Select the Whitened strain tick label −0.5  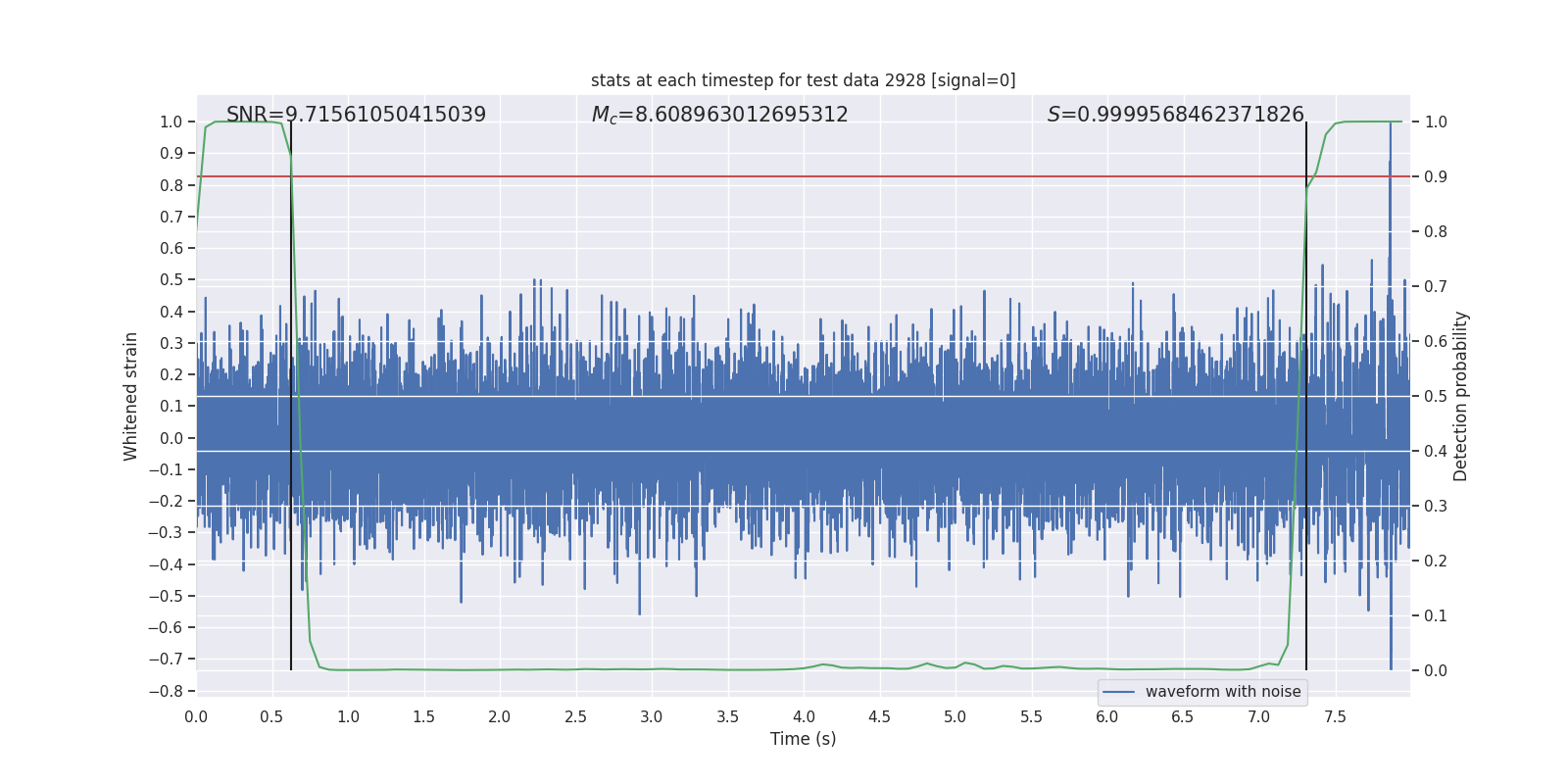click(x=167, y=596)
